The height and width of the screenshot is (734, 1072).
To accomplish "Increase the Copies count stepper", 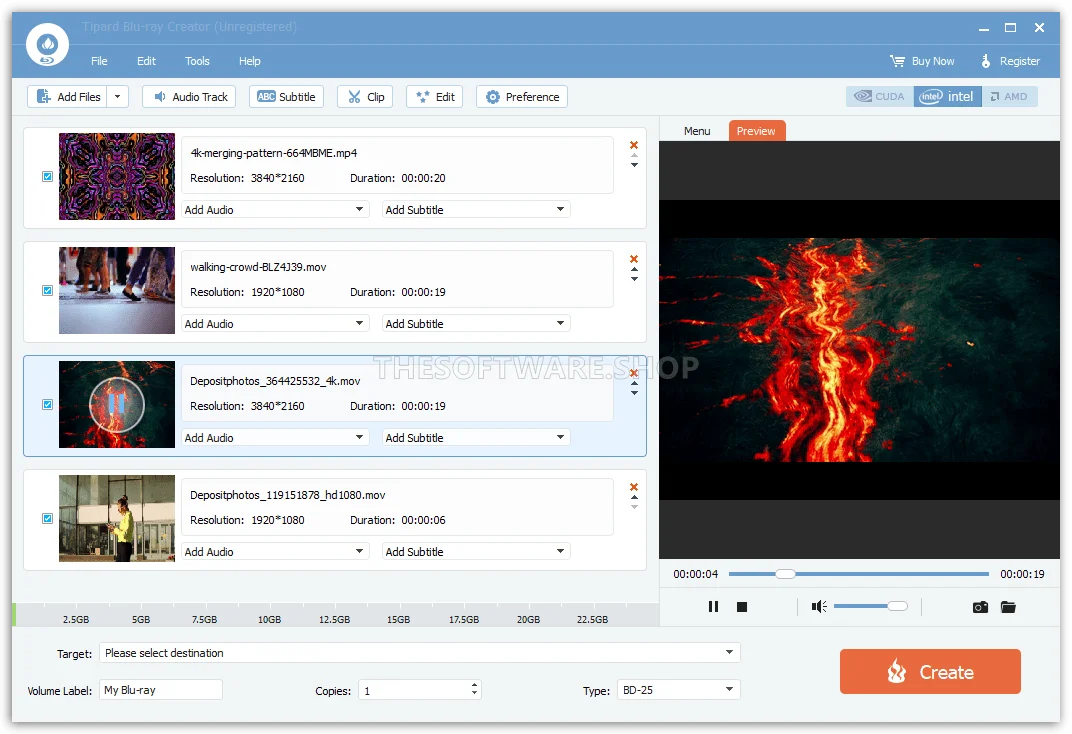I will point(474,685).
